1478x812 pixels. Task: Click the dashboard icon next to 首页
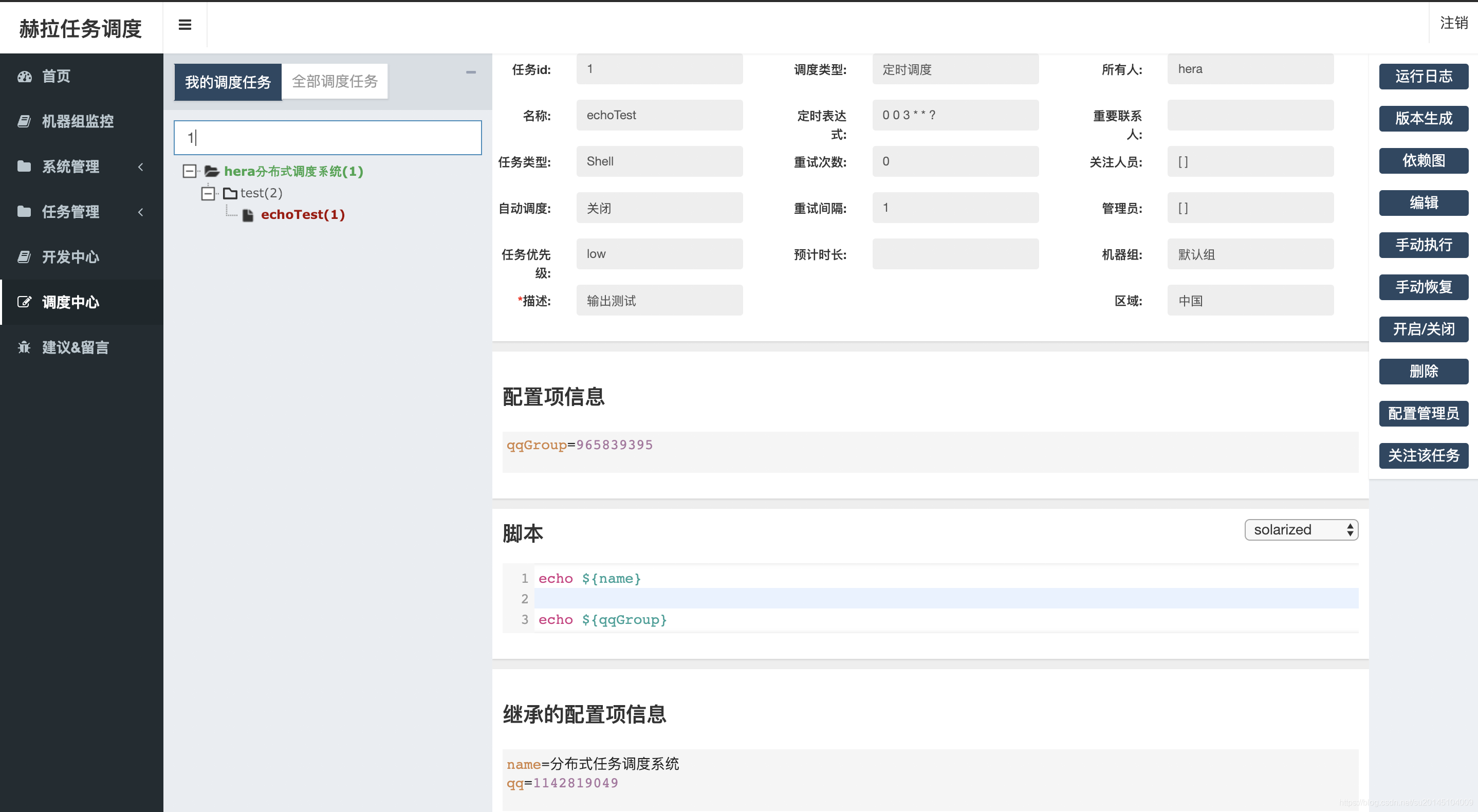pyautogui.click(x=24, y=77)
